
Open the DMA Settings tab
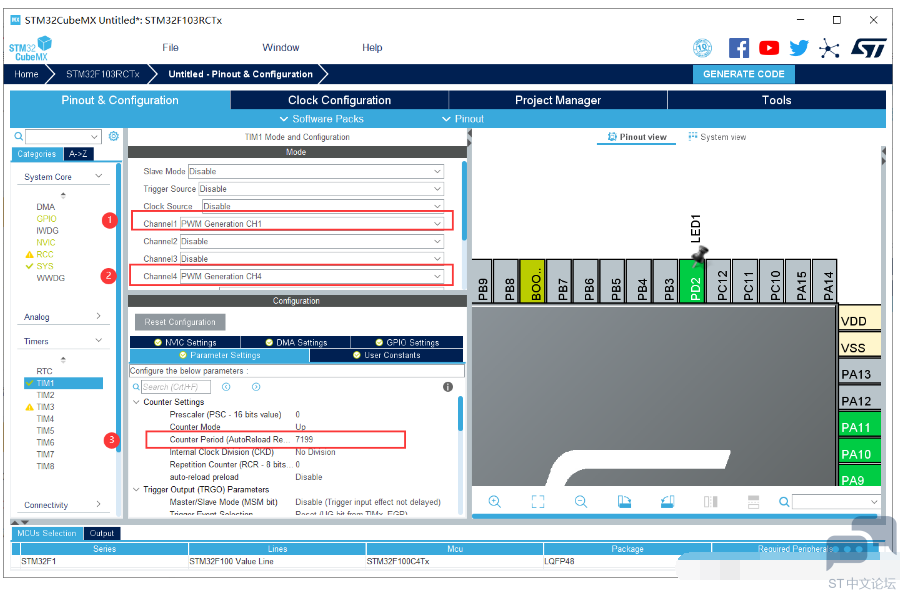pos(296,342)
